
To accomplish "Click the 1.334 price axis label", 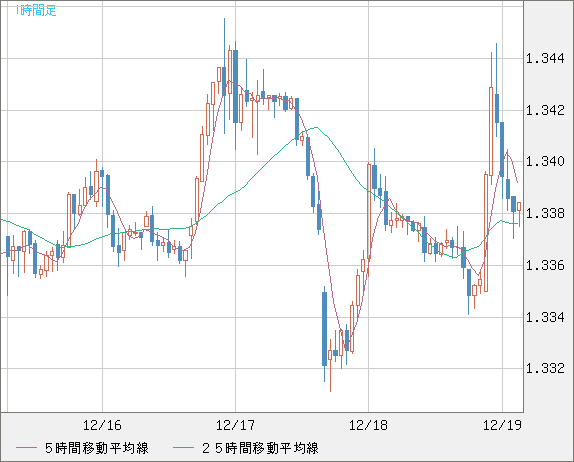I will 545,317.
